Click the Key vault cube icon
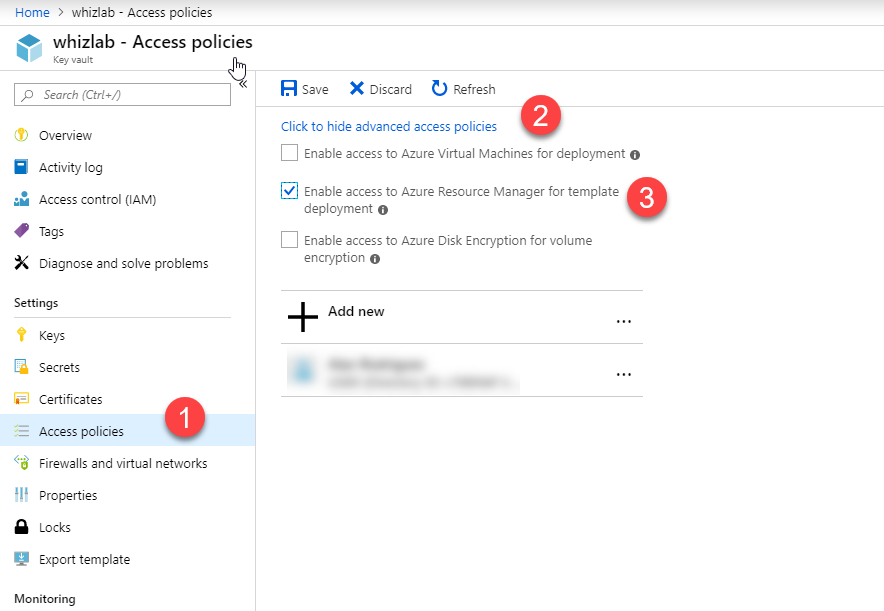The width and height of the screenshot is (884, 611). [x=29, y=48]
